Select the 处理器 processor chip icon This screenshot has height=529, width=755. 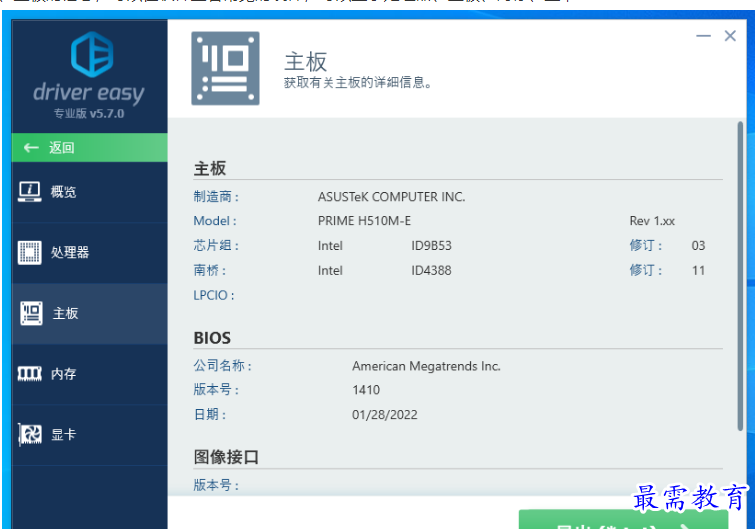pos(29,252)
